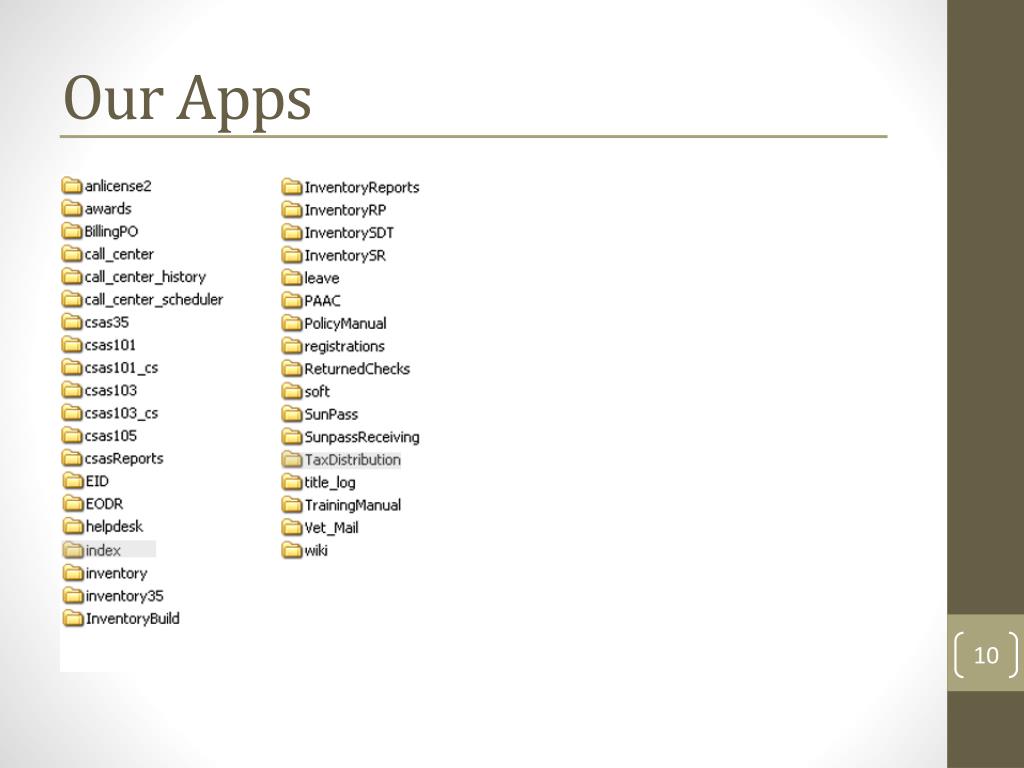Select the csas103_cs folder icon
The height and width of the screenshot is (768, 1024).
tap(72, 413)
